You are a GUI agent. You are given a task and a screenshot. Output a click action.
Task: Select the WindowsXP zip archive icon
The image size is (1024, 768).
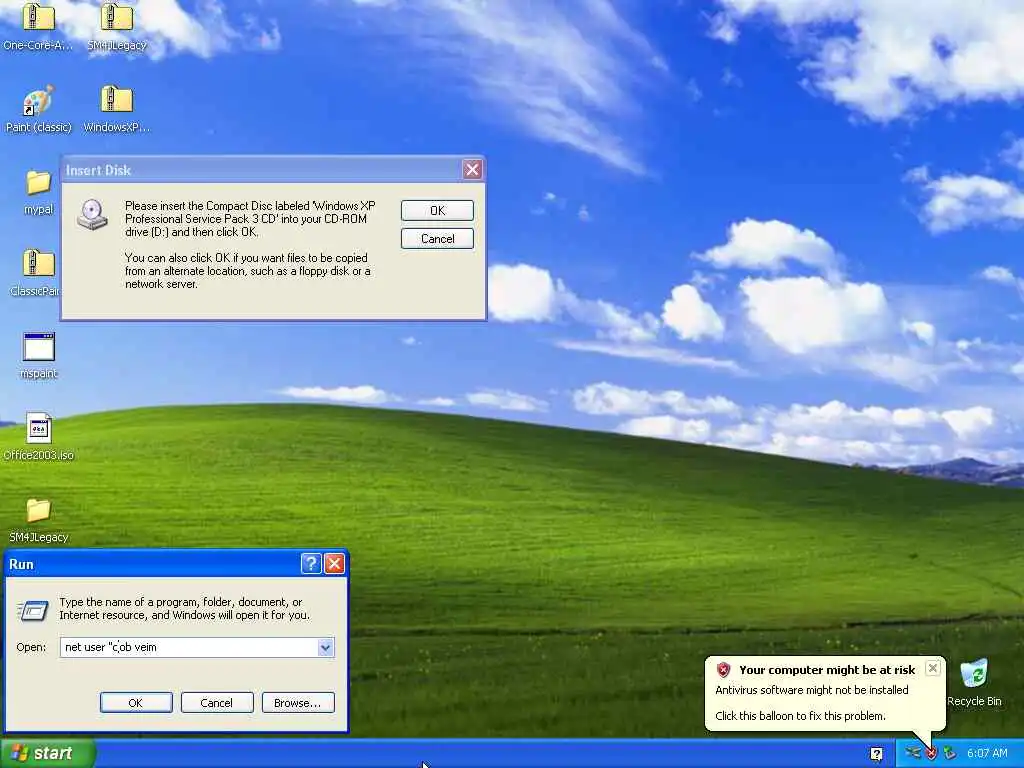117,99
